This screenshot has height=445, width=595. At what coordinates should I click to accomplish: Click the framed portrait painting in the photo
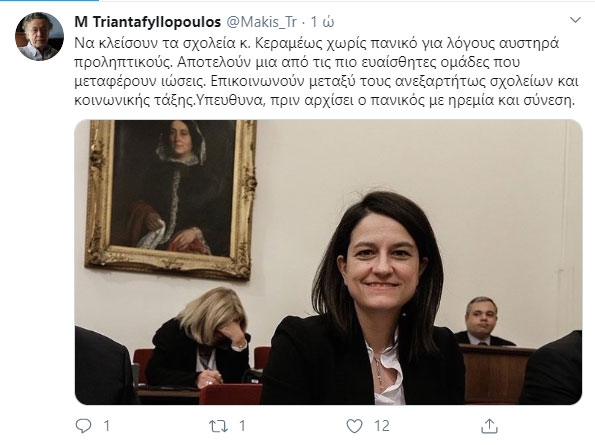(x=171, y=198)
